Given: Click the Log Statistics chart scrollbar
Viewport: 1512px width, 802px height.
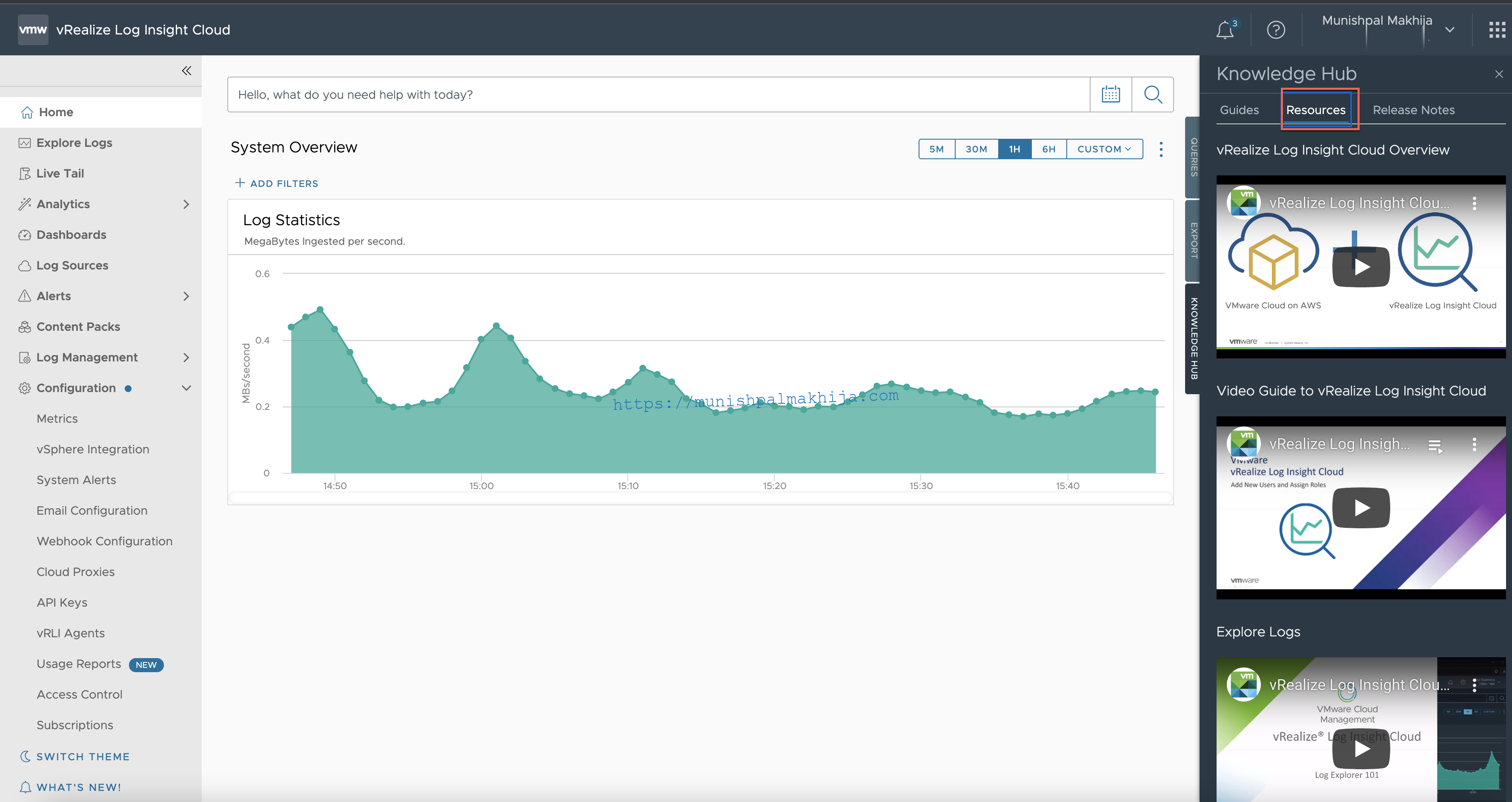Looking at the screenshot, I should 700,498.
